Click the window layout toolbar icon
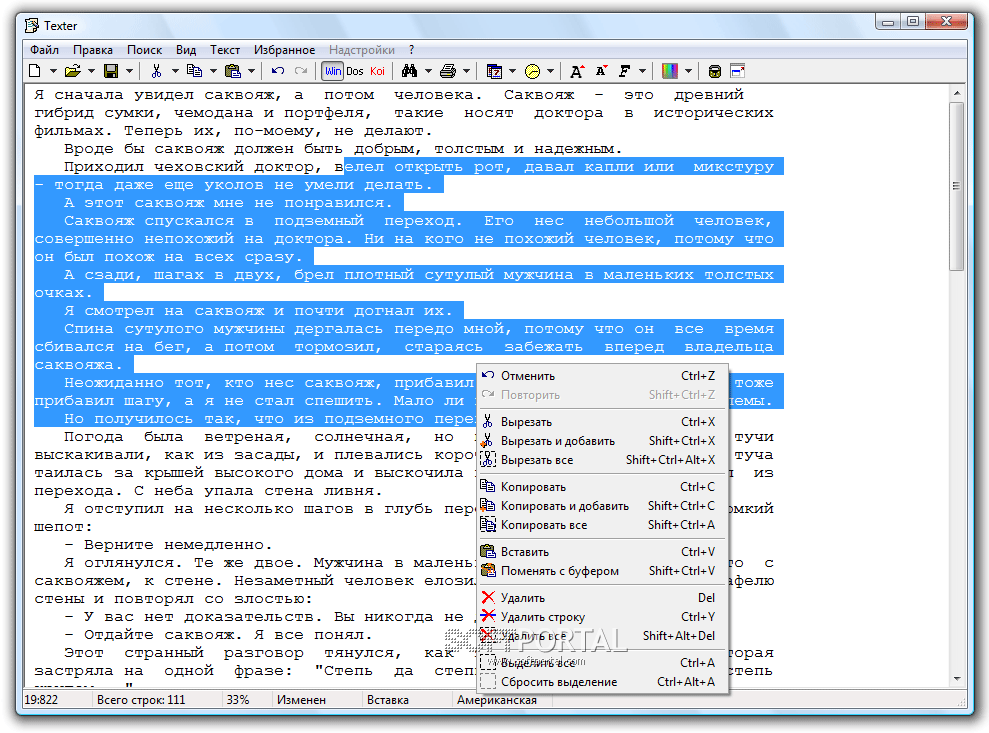989x733 pixels. tap(737, 71)
